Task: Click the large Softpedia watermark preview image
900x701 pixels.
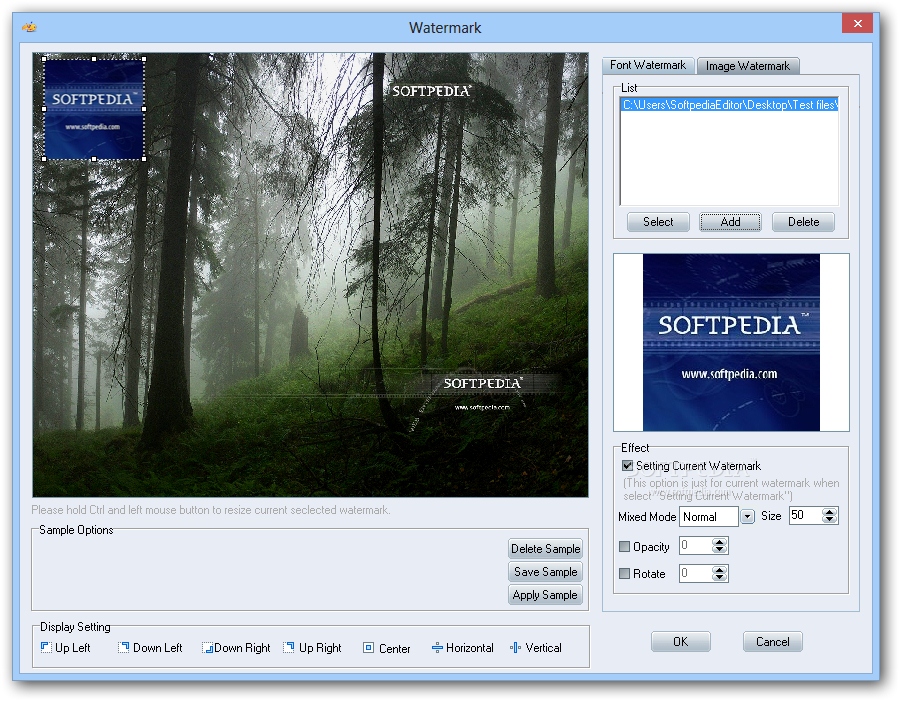Action: (731, 342)
